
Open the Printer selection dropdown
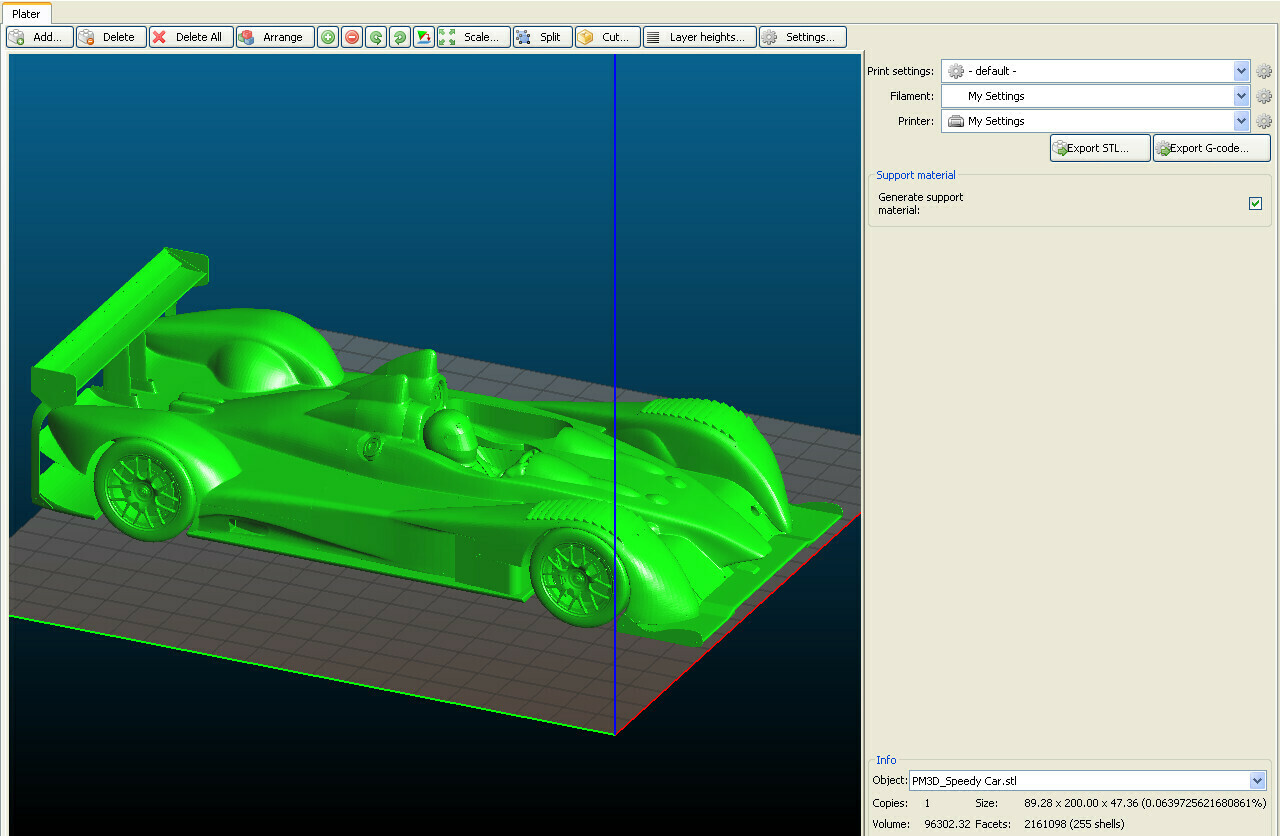coord(1241,121)
